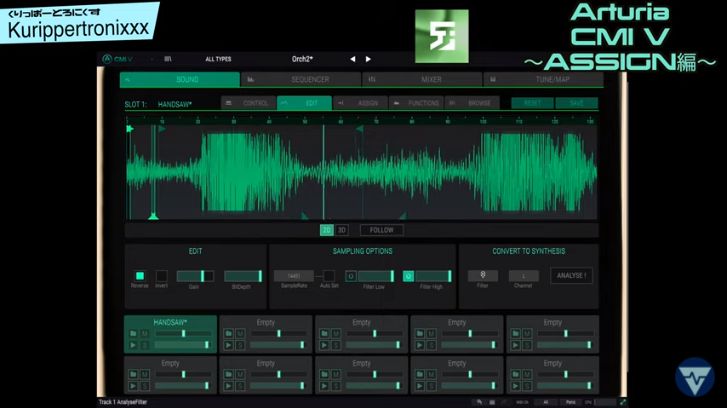Switch waveform view to 2D
Viewport: 727px width, 408px height.
pyautogui.click(x=327, y=230)
